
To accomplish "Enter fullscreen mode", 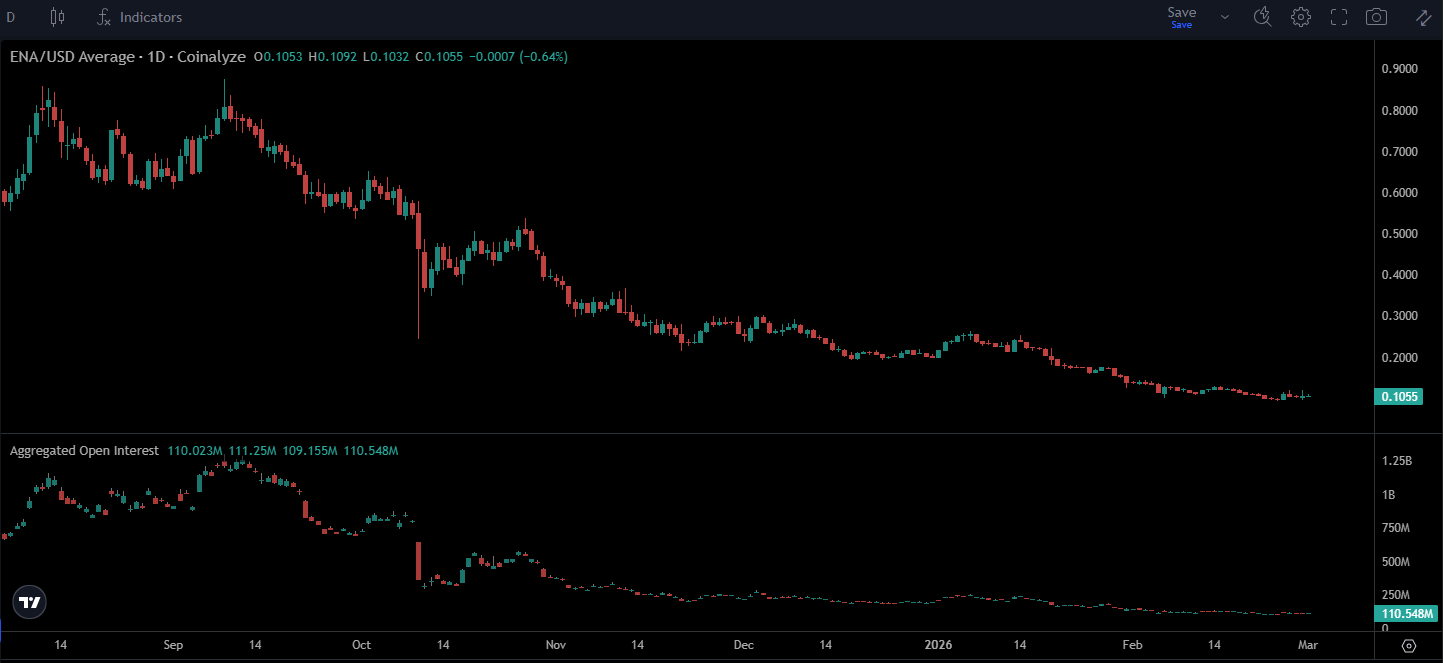I will pyautogui.click(x=1339, y=17).
